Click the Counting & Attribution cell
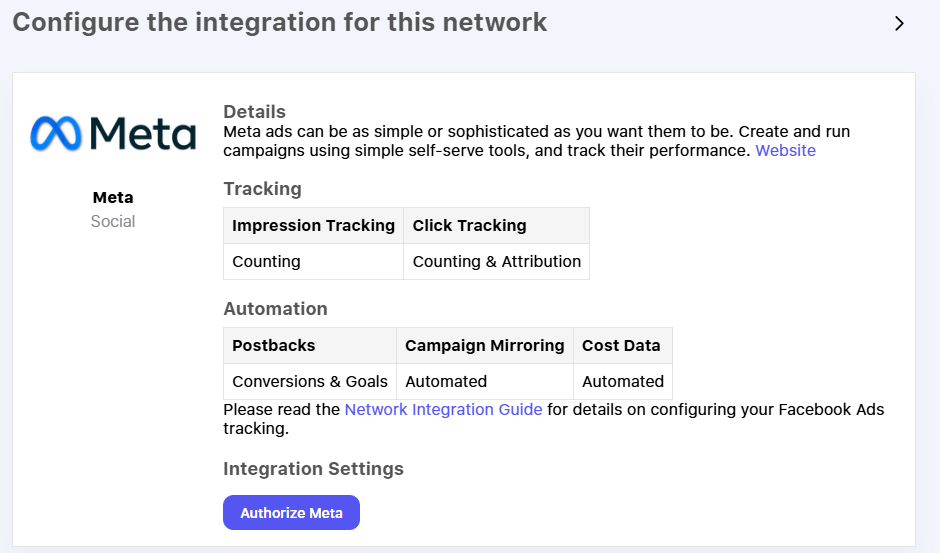 coord(496,262)
